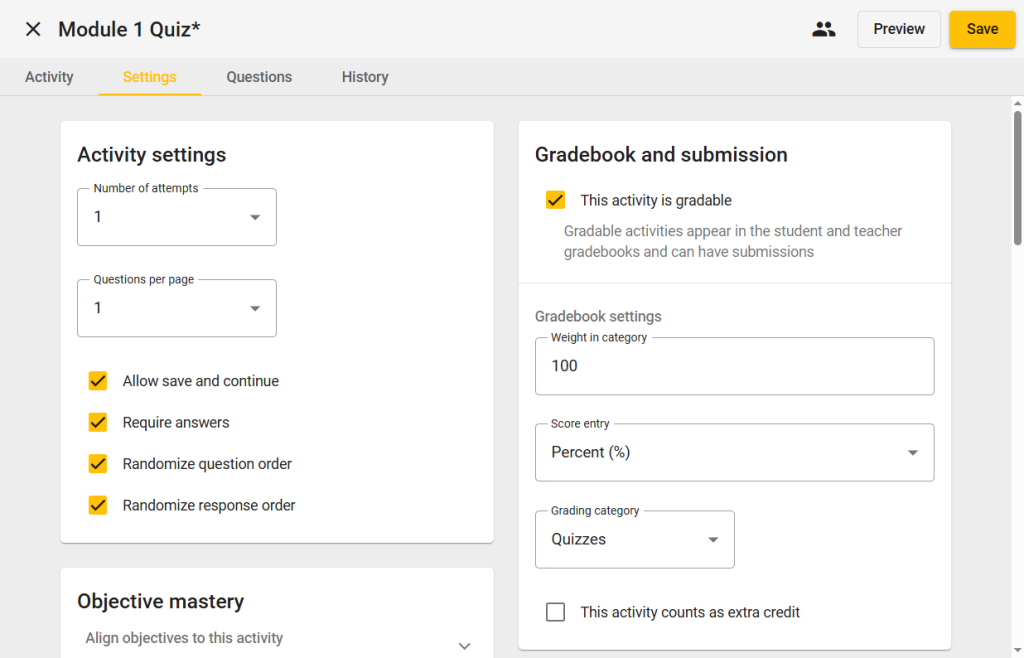
Task: Select the Settings tab
Action: pyautogui.click(x=149, y=77)
